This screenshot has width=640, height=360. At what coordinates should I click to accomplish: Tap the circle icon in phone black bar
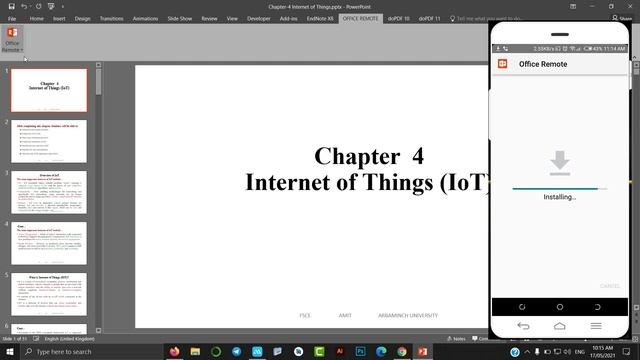pyautogui.click(x=560, y=307)
